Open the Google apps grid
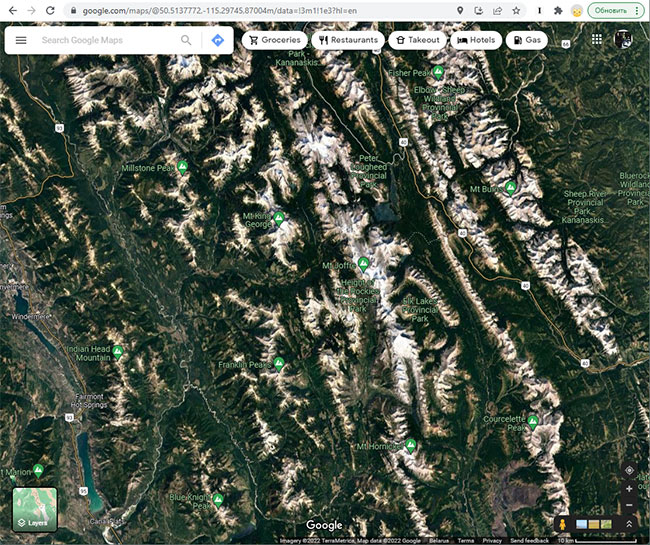Screen dimensions: 650x545 (x=597, y=39)
